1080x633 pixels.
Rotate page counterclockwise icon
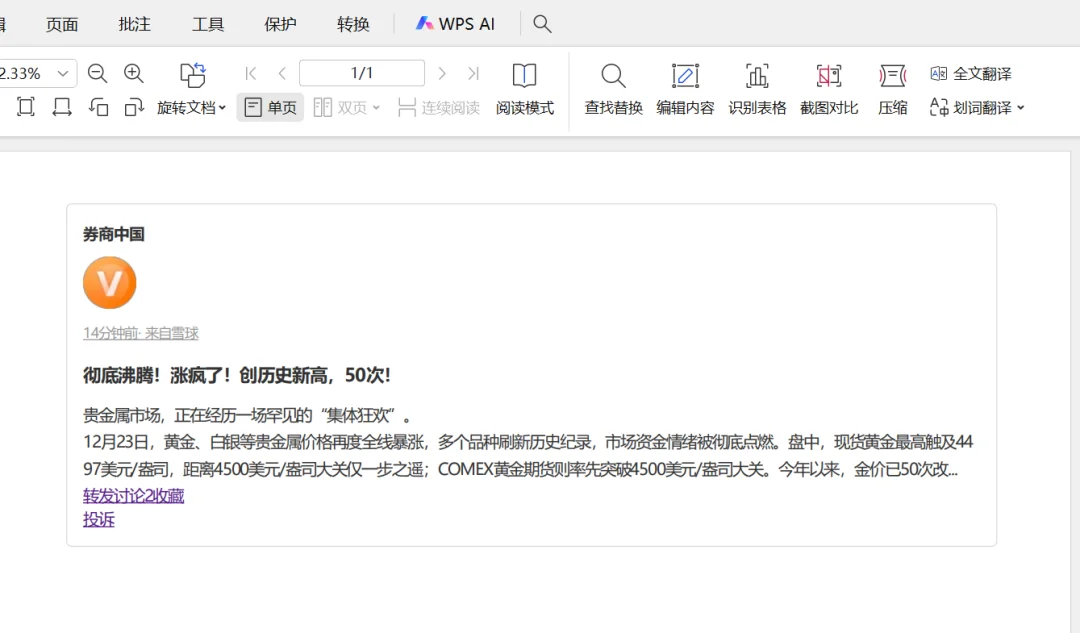(98, 107)
